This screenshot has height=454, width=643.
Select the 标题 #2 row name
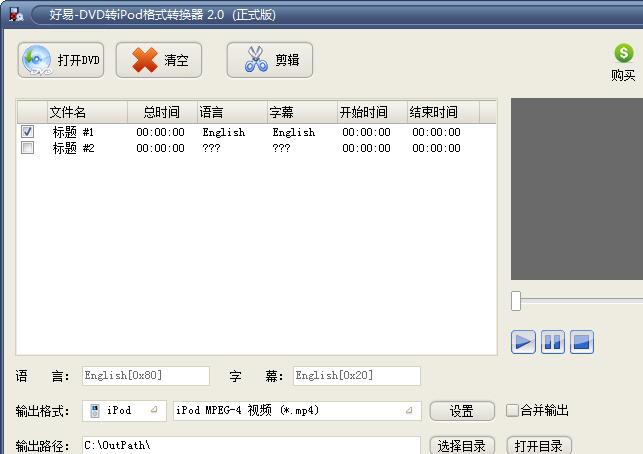click(73, 148)
